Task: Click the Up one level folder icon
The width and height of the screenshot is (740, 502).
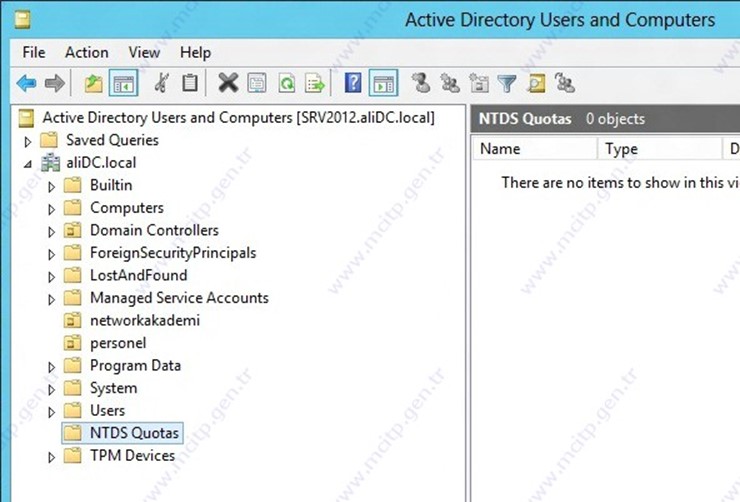Action: point(93,84)
